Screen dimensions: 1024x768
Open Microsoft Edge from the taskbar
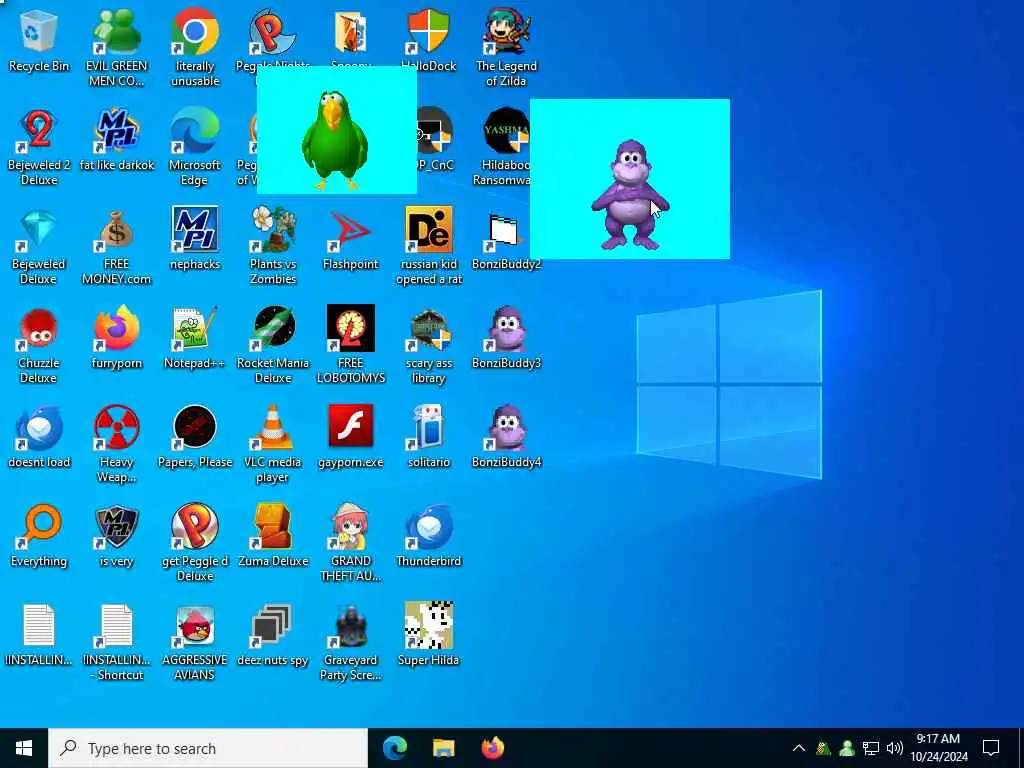(394, 748)
